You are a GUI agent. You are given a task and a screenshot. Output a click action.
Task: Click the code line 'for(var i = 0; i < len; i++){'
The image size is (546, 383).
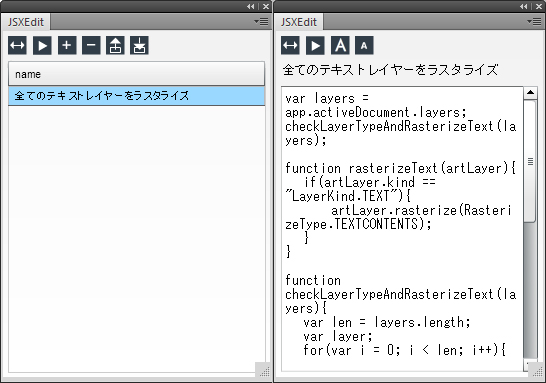point(404,350)
